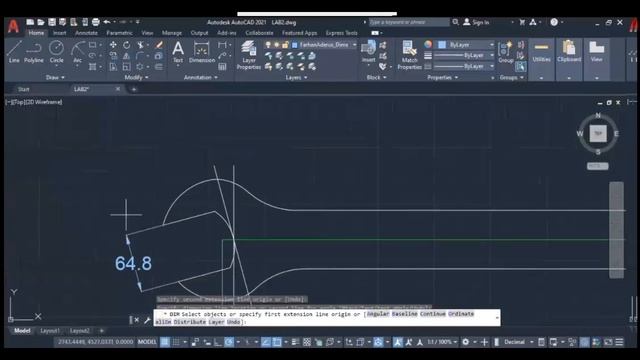Switch to the Output ribbon tab
Image resolution: width=640 pixels, height=360 pixels.
tap(199, 33)
